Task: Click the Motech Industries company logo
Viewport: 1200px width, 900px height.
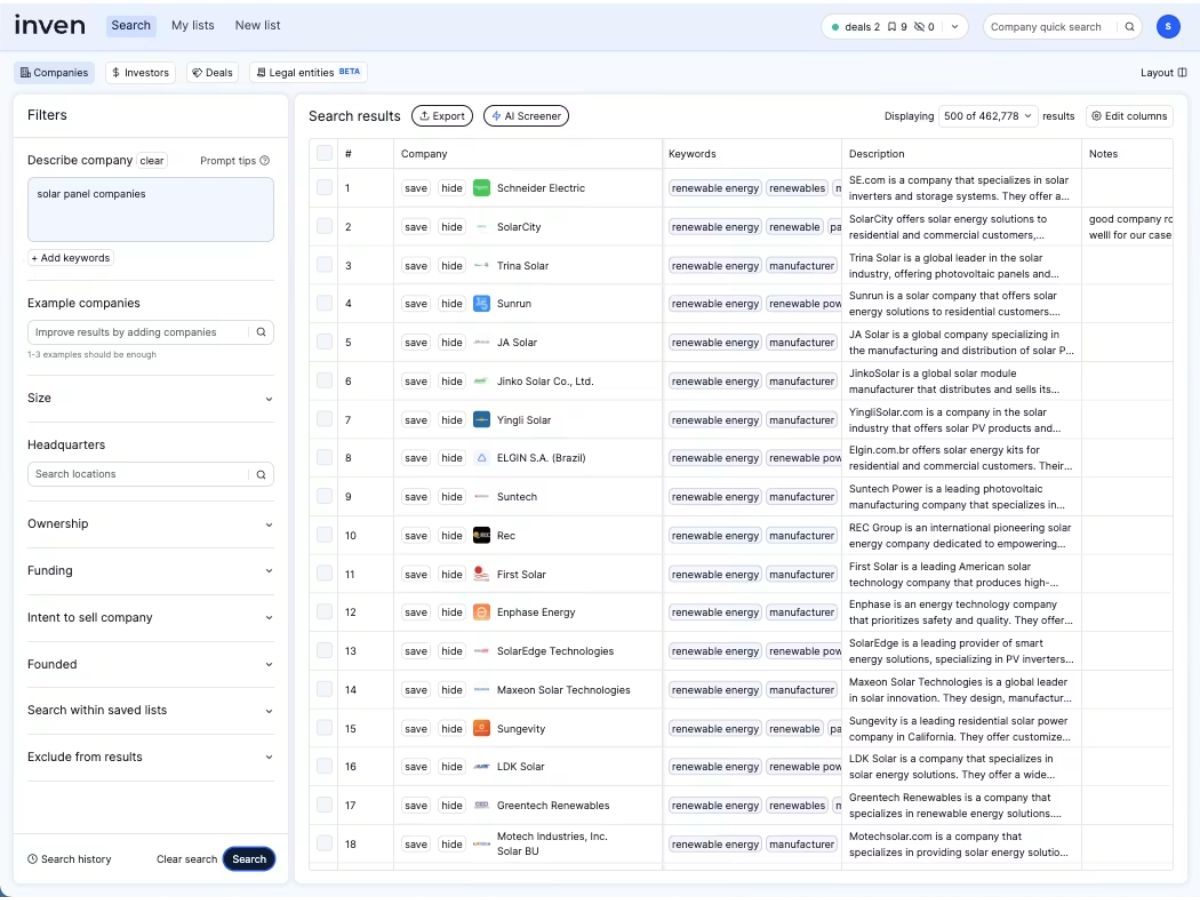Action: [481, 844]
